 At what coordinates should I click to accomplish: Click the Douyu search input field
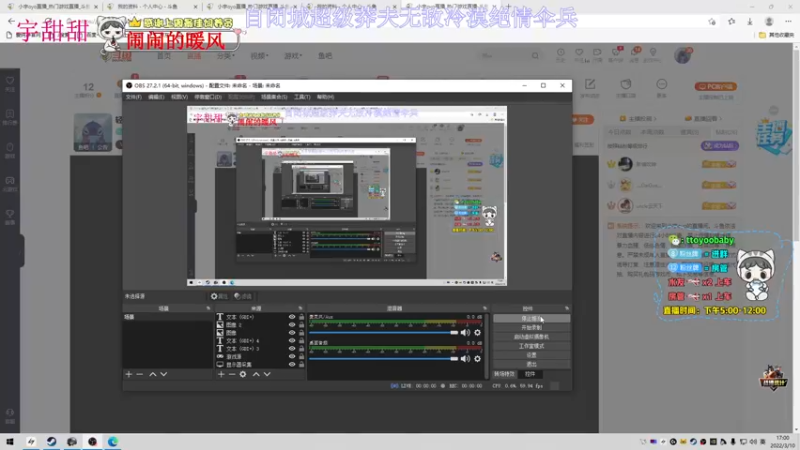pos(505,56)
